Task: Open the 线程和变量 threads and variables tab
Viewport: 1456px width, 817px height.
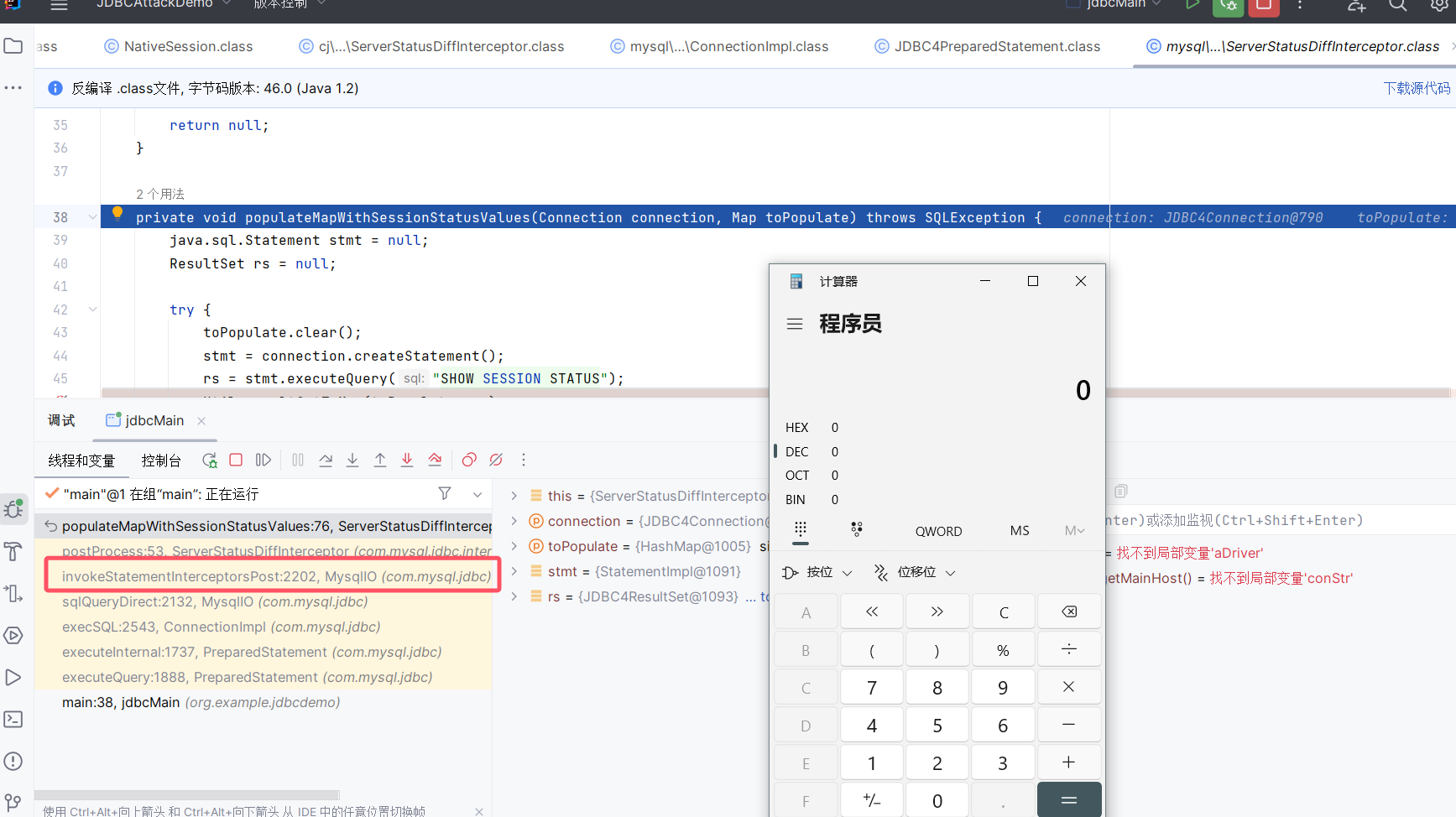Action: pyautogui.click(x=81, y=461)
